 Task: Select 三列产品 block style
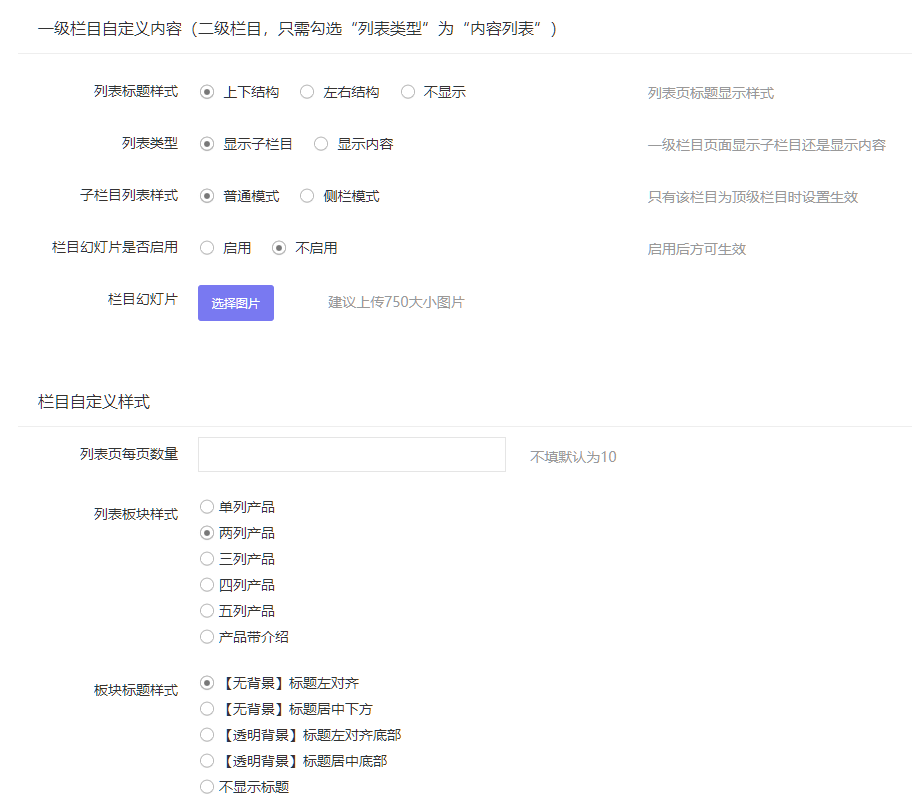[207, 559]
